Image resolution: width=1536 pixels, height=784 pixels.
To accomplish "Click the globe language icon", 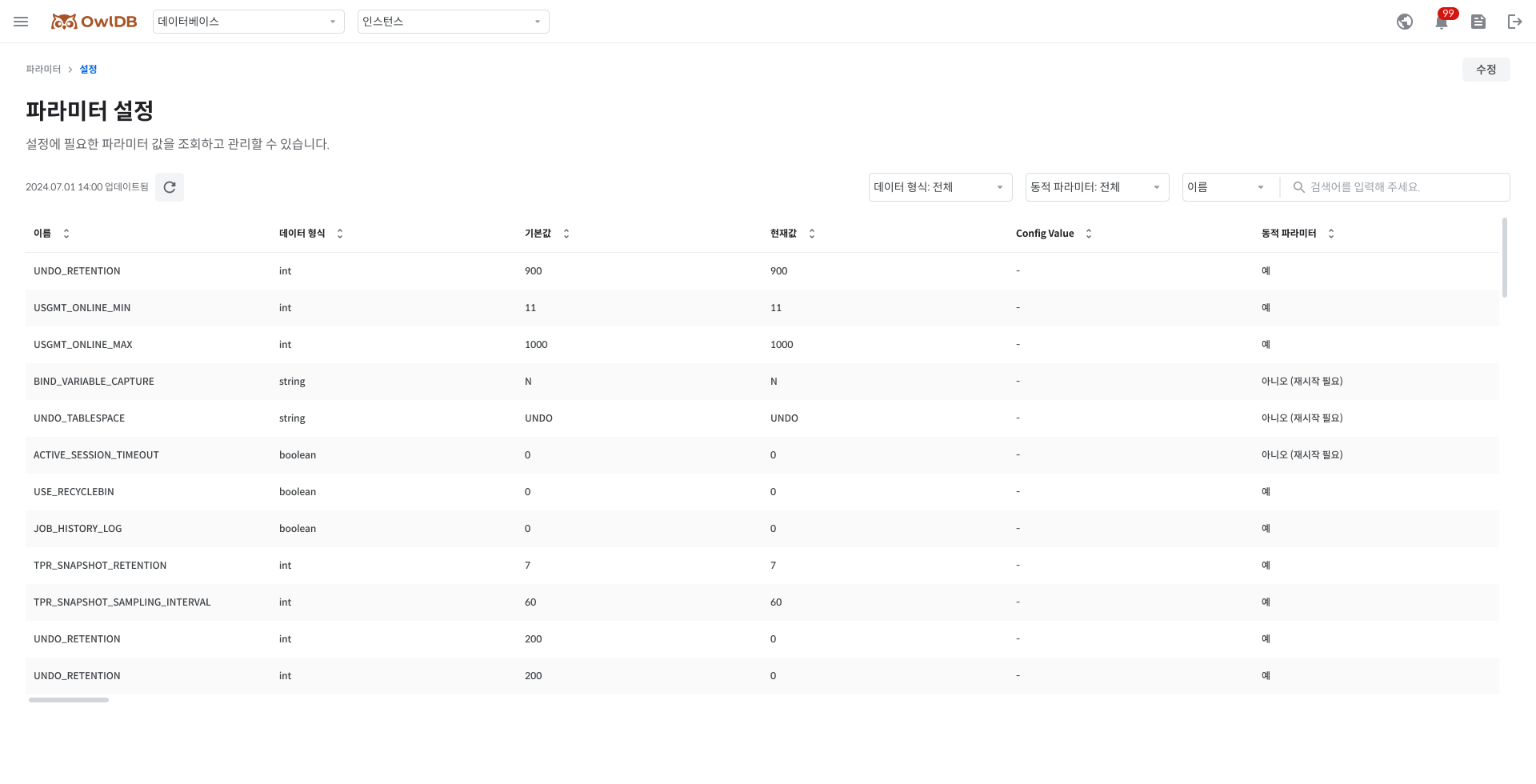I will click(1404, 22).
